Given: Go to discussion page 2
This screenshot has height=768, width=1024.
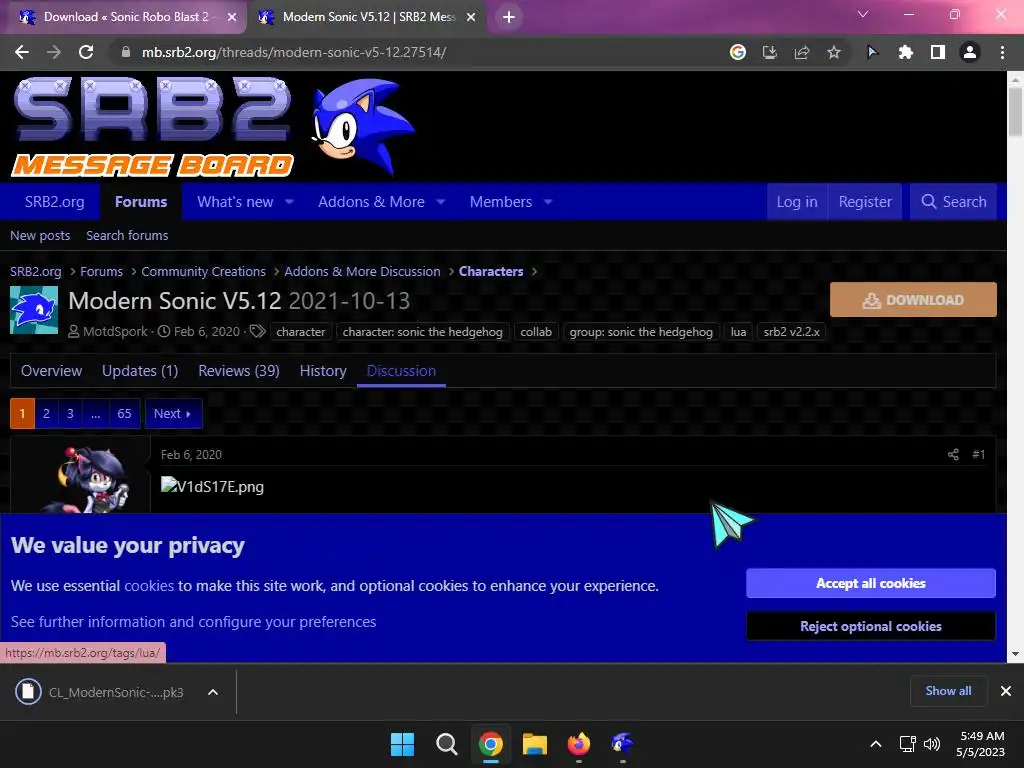Looking at the screenshot, I should [x=46, y=413].
